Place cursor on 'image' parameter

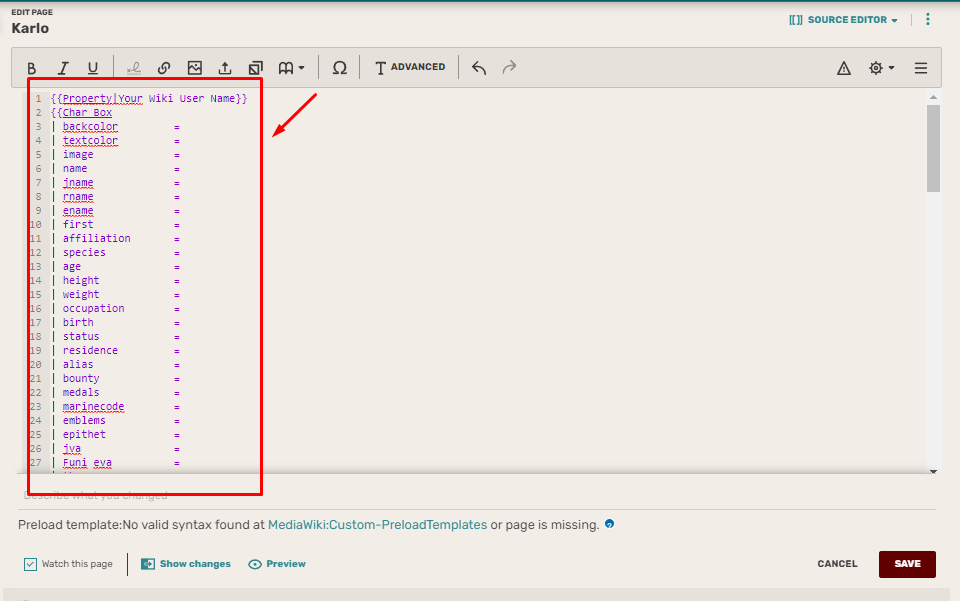click(x=78, y=155)
